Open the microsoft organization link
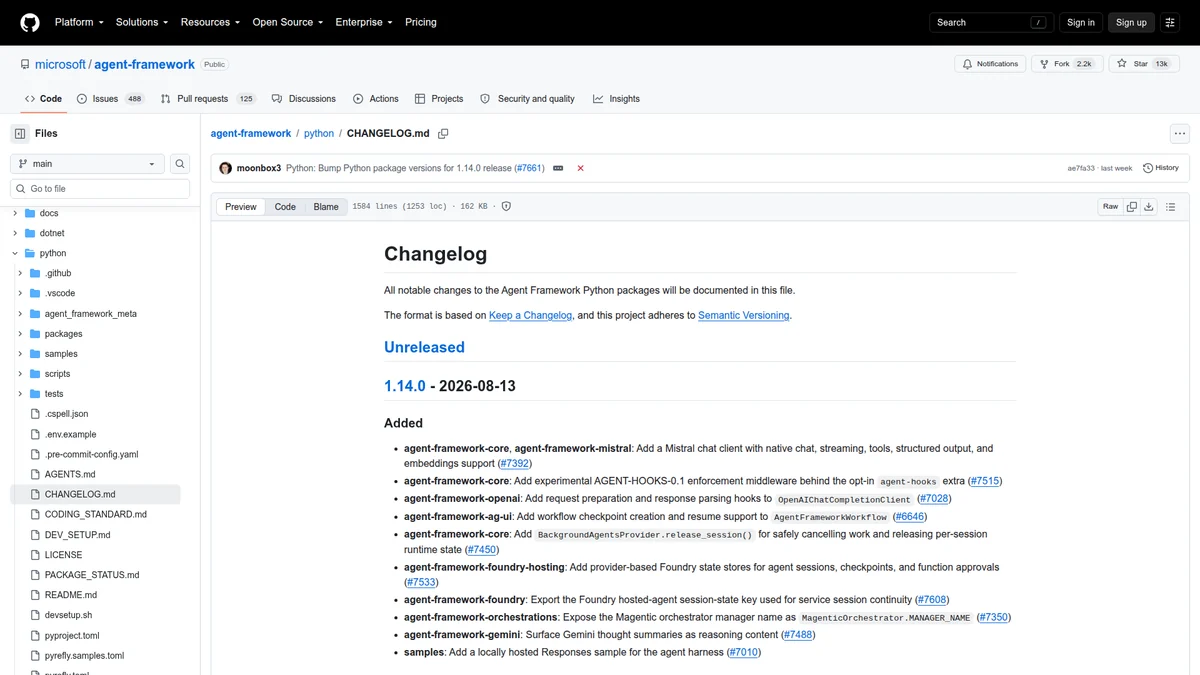 (x=60, y=64)
